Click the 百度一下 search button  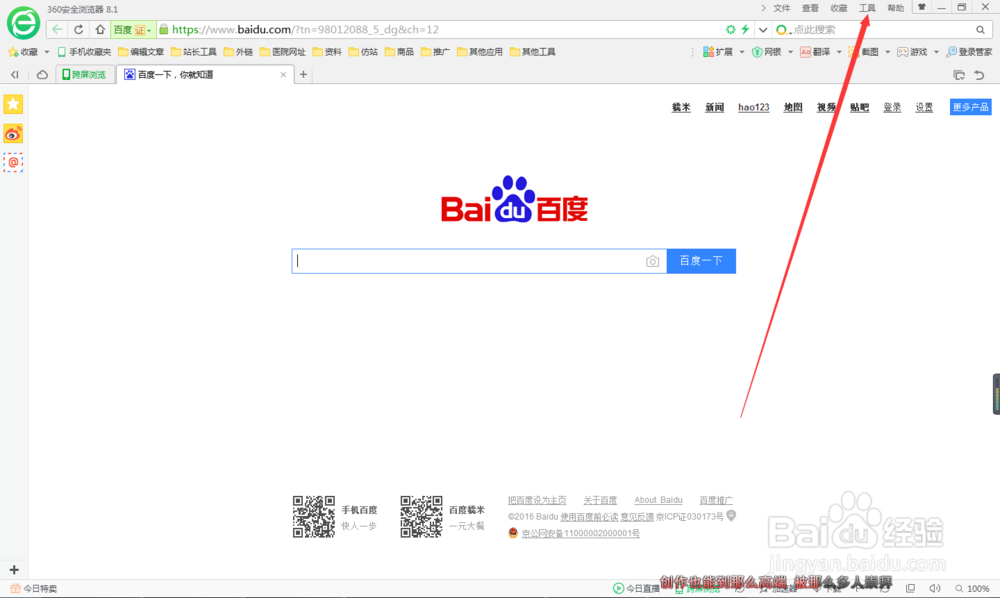[x=701, y=260]
